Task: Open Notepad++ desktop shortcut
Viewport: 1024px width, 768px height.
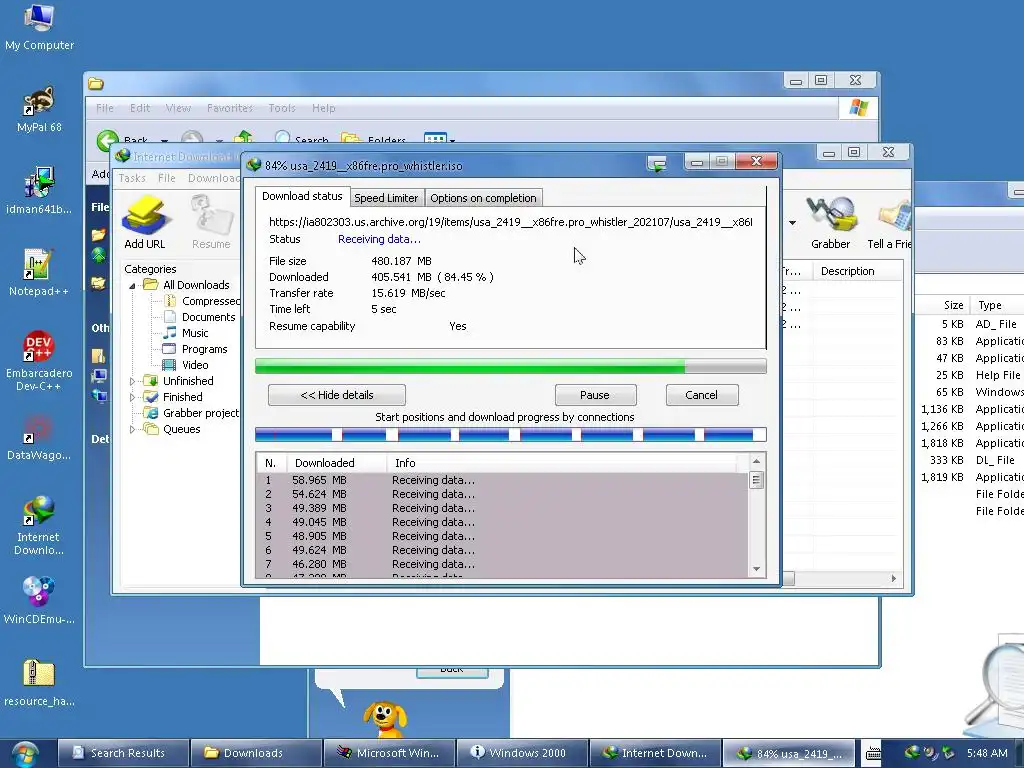Action: 39,273
